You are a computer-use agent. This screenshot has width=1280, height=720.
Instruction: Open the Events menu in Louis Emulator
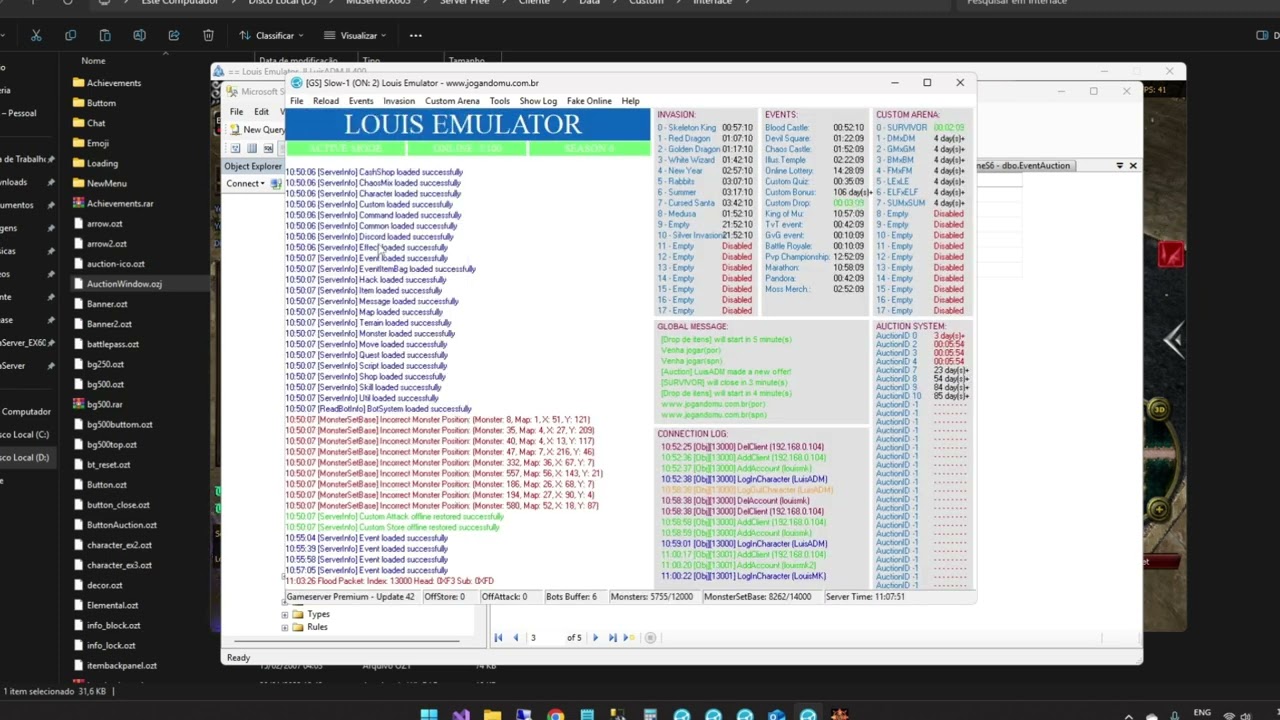coord(361,101)
